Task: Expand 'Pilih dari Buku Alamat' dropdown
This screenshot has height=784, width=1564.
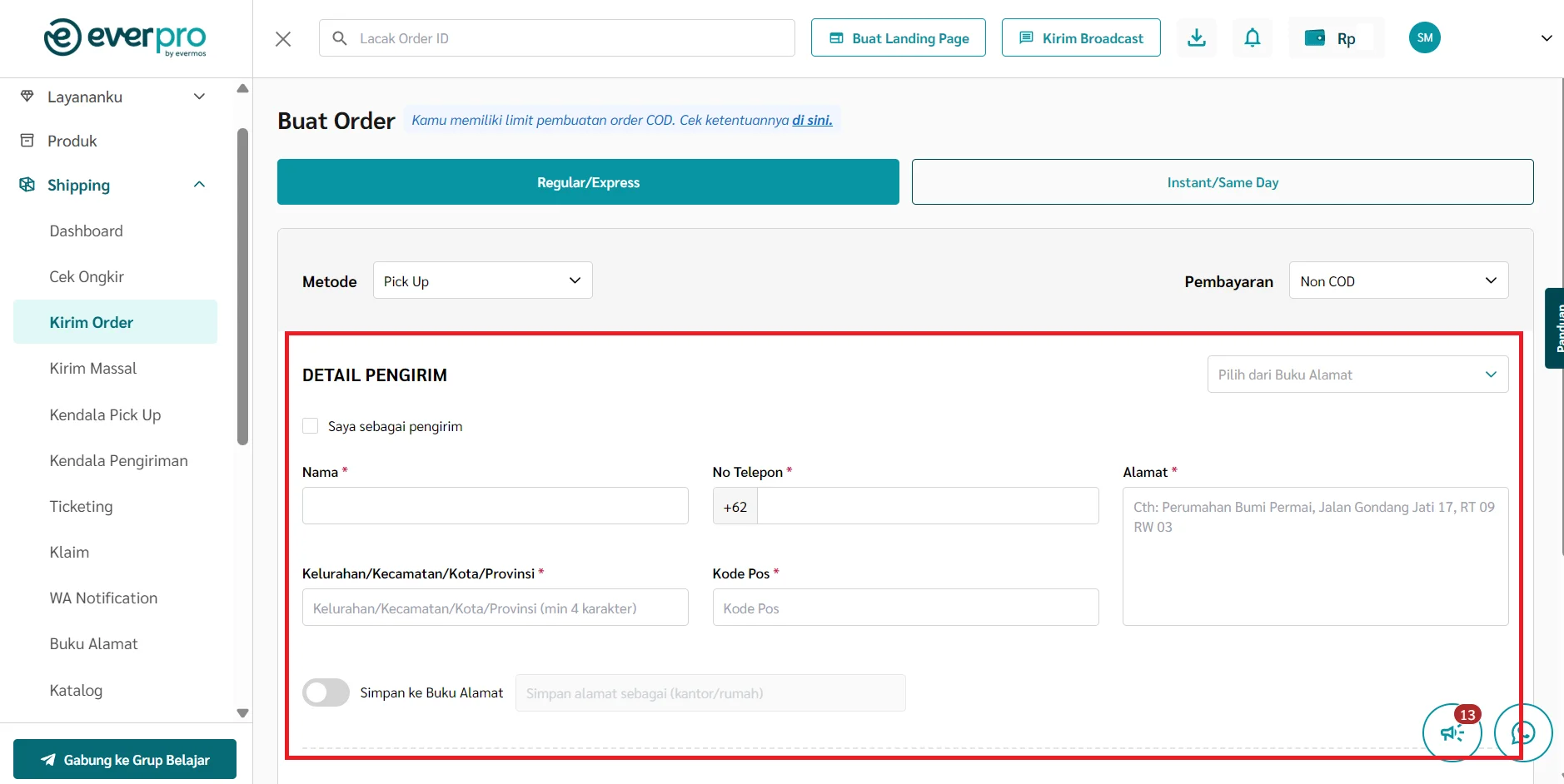Action: pos(1357,375)
